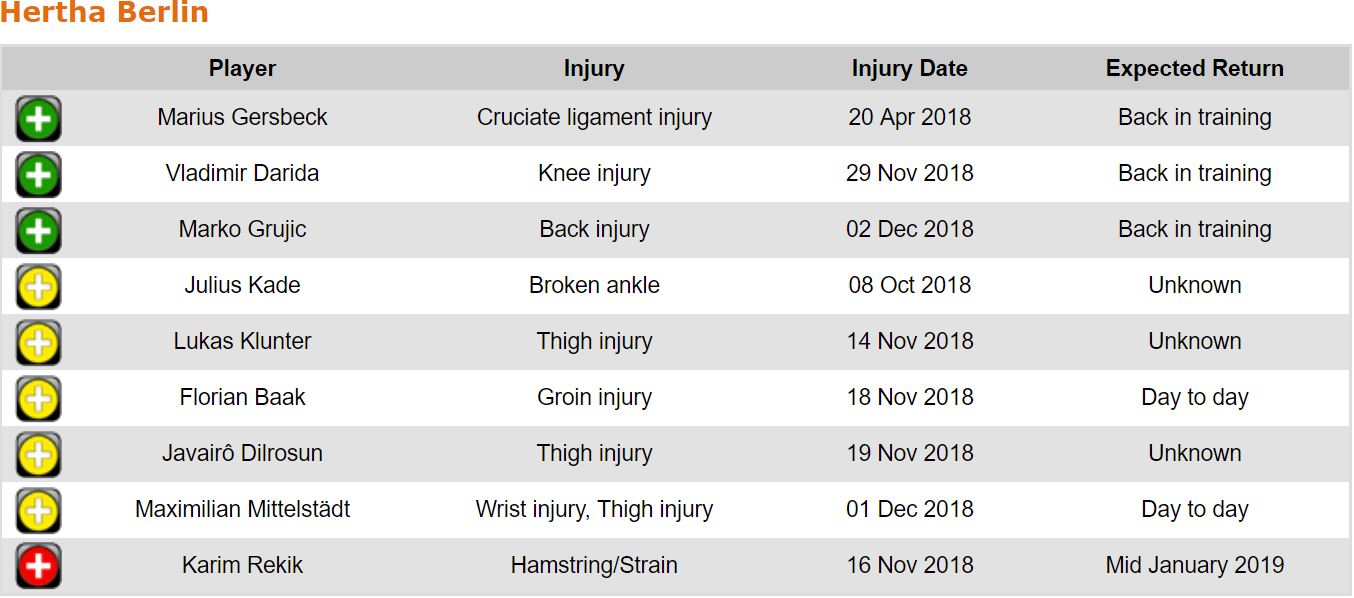Click the Expected Return column header
The image size is (1354, 598).
[x=1194, y=69]
